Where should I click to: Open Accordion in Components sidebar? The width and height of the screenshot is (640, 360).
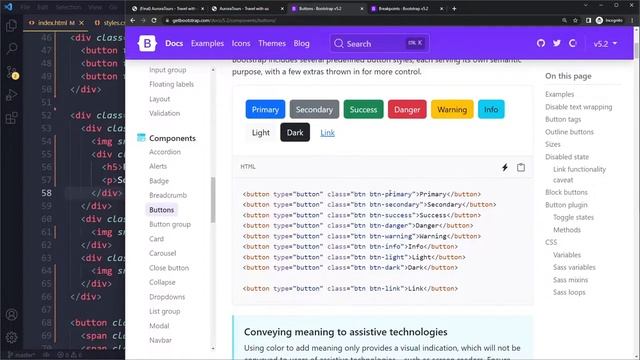coord(165,152)
